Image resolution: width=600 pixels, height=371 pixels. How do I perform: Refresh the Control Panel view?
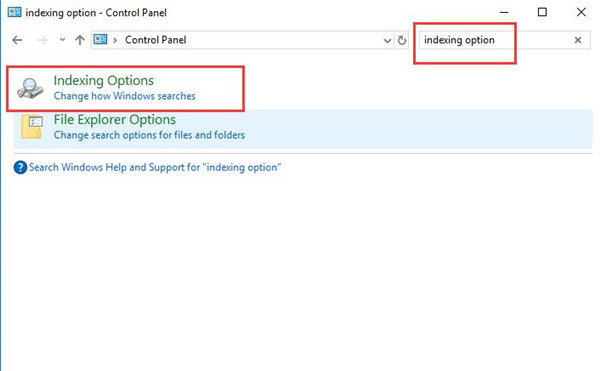tap(402, 40)
